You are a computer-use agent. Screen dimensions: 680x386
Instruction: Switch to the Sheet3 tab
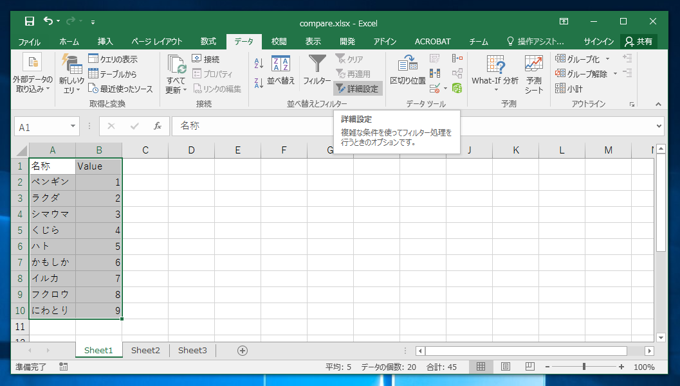point(193,350)
